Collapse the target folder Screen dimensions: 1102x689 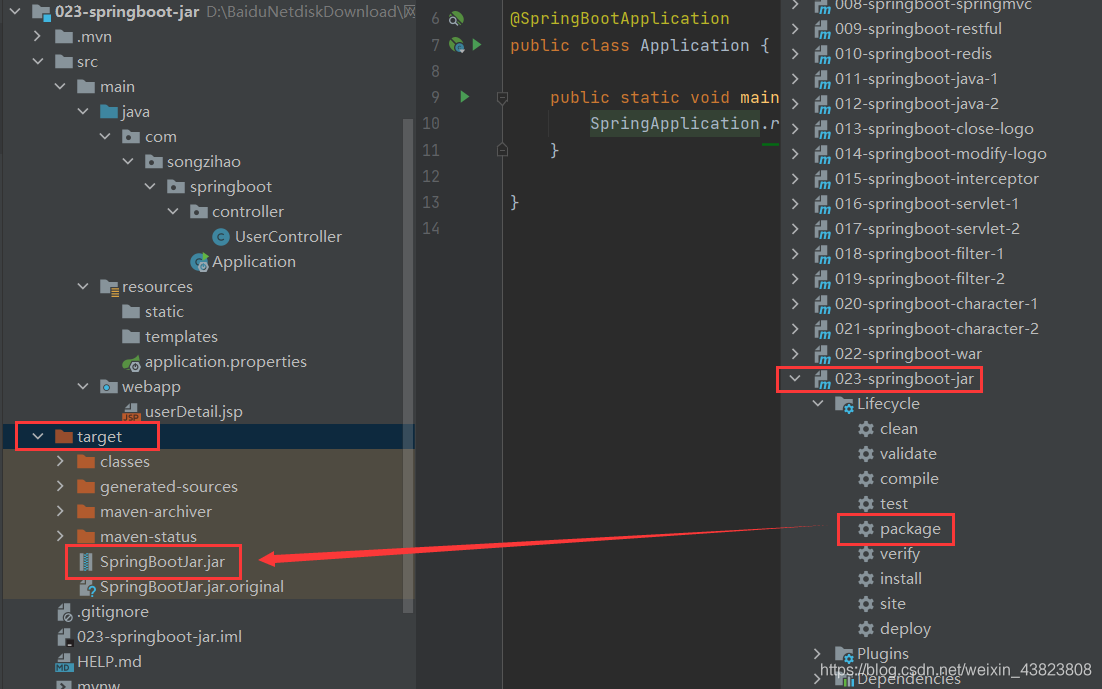point(39,436)
